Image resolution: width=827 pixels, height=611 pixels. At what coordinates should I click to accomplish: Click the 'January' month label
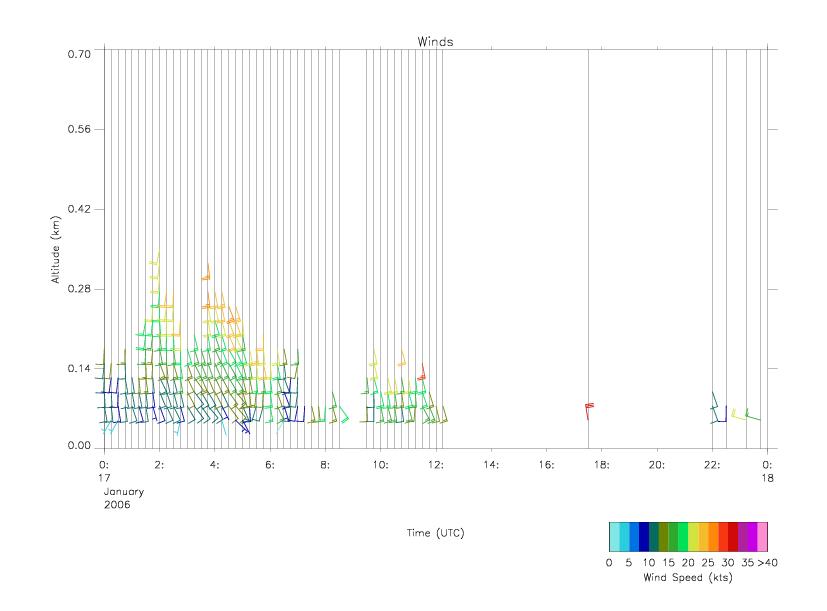[x=124, y=492]
